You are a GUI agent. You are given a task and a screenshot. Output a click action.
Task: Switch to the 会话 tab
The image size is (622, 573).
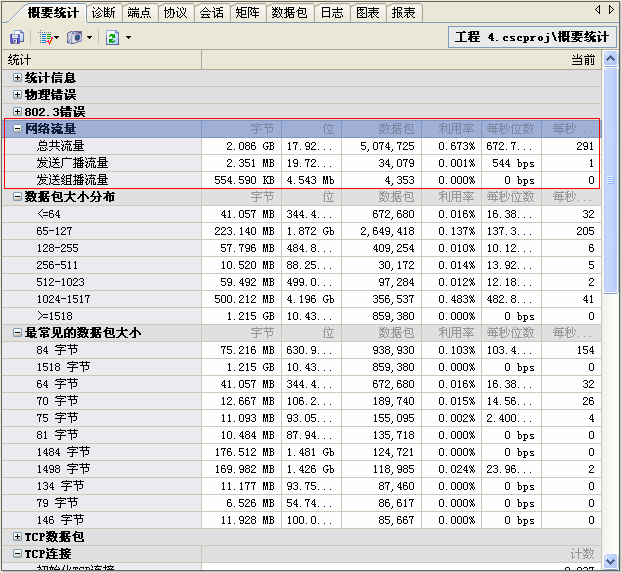pyautogui.click(x=211, y=13)
